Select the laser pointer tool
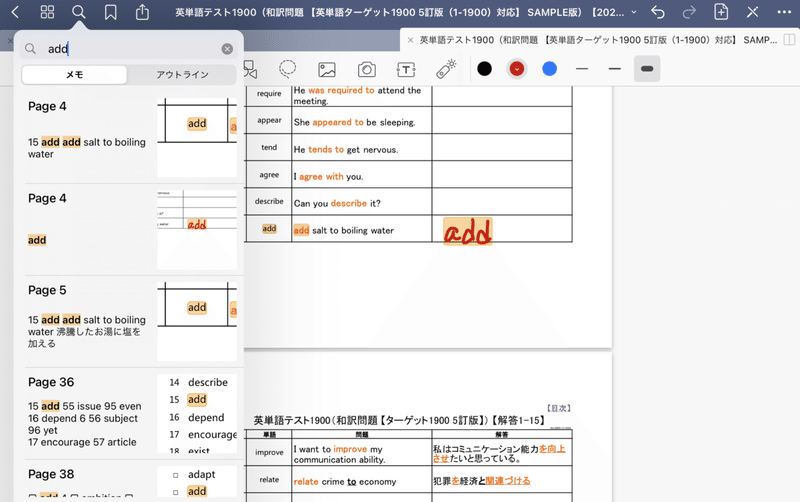The width and height of the screenshot is (800, 502). pos(446,69)
